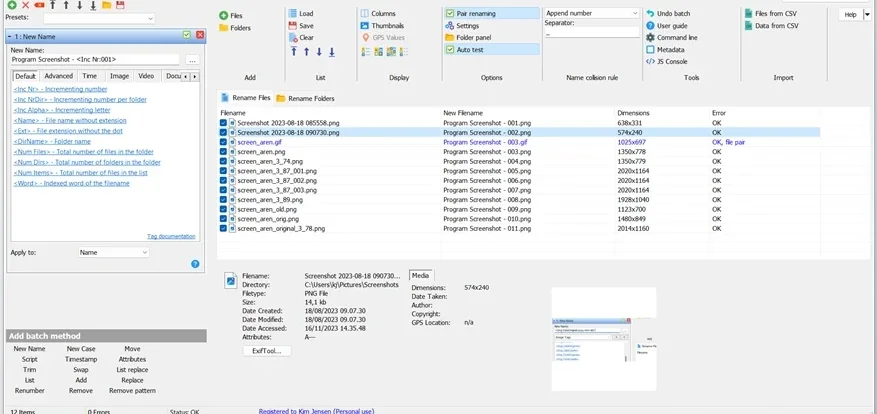Click the Undo batch icon
Screen dimensions: 877x414
pyautogui.click(x=650, y=13)
